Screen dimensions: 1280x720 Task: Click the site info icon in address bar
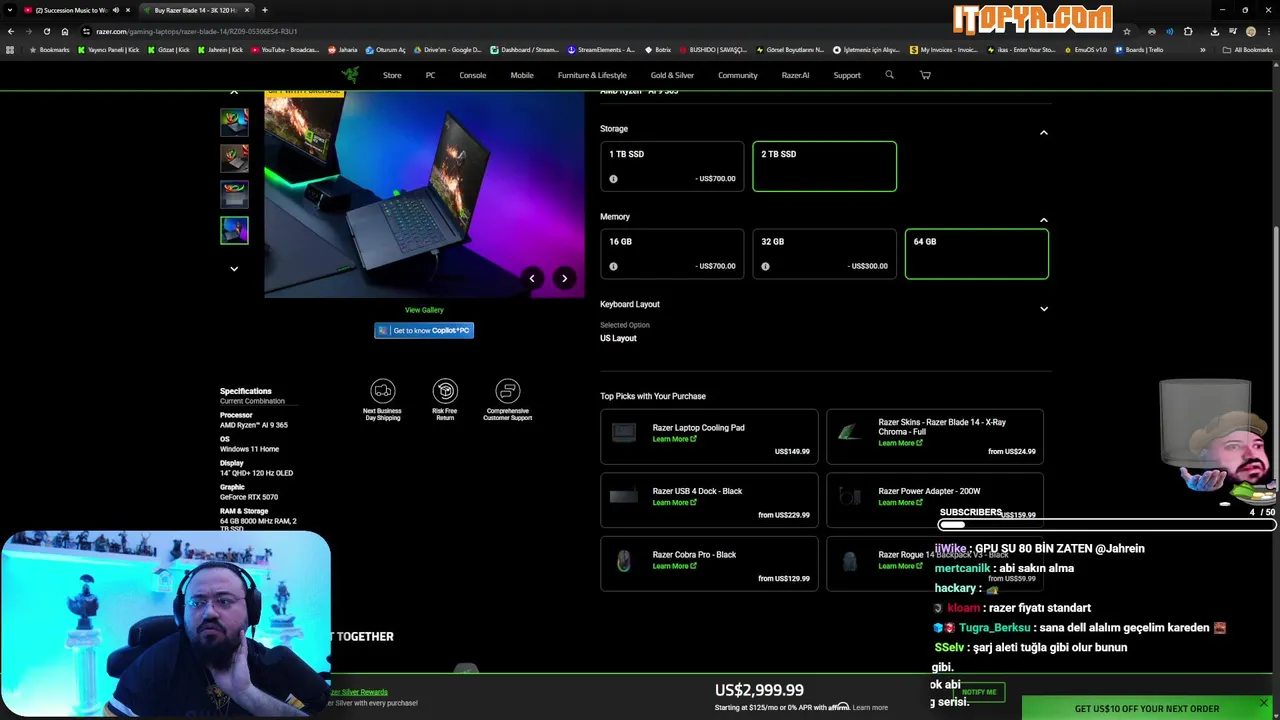(x=86, y=31)
